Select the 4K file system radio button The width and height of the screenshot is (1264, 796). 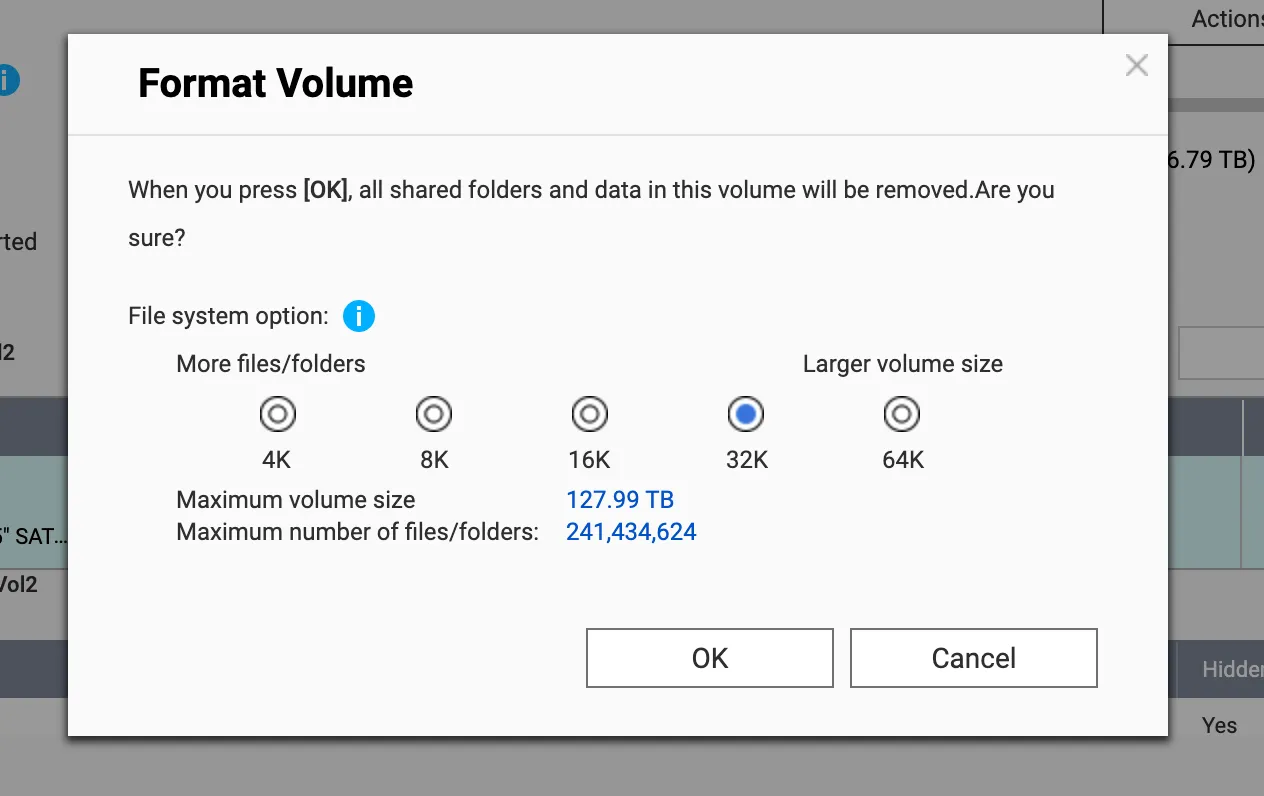[x=277, y=413]
